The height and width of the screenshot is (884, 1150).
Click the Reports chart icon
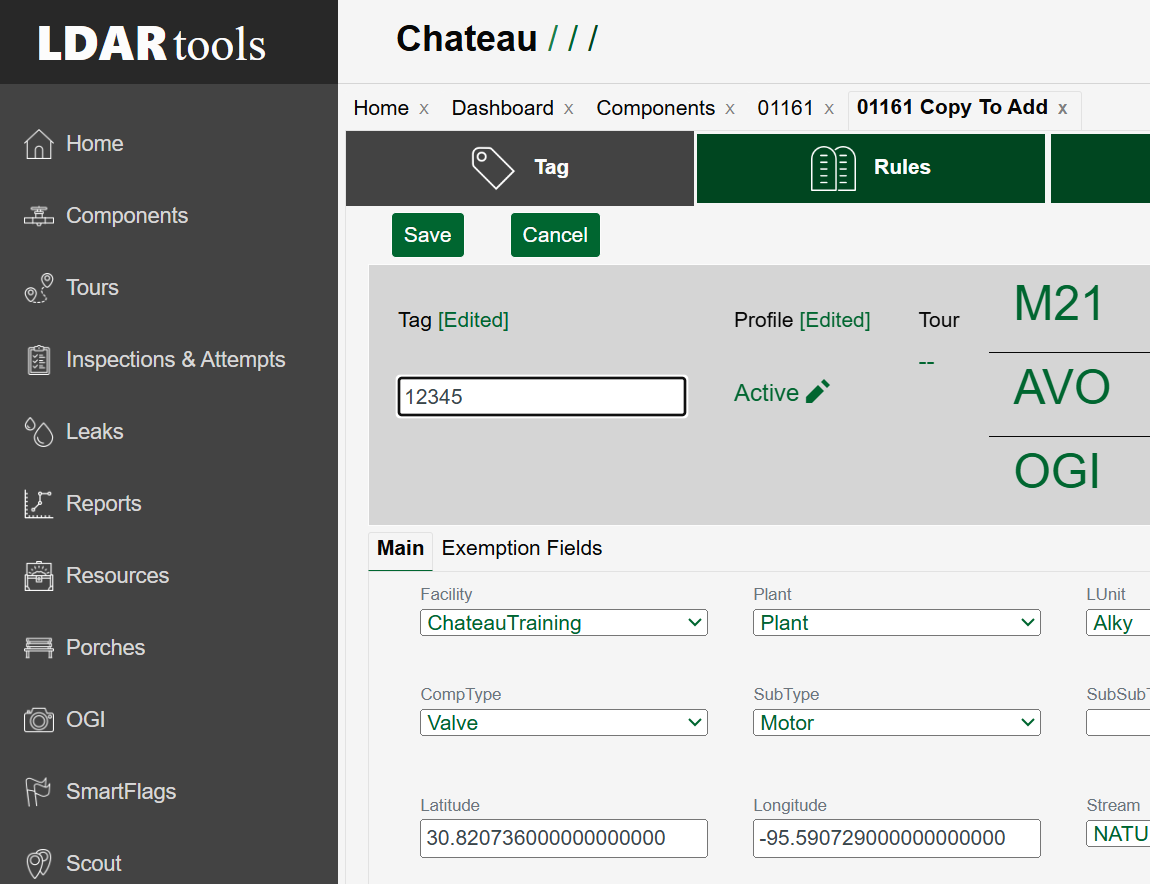point(39,504)
